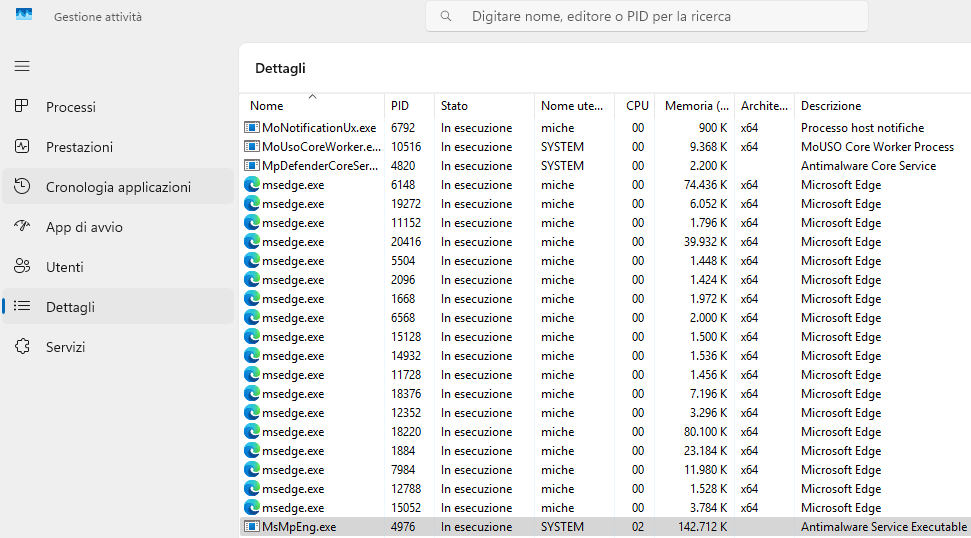Screen dimensions: 971x538
Task: Click the MsMpEng.exe process icon
Action: coord(251,527)
